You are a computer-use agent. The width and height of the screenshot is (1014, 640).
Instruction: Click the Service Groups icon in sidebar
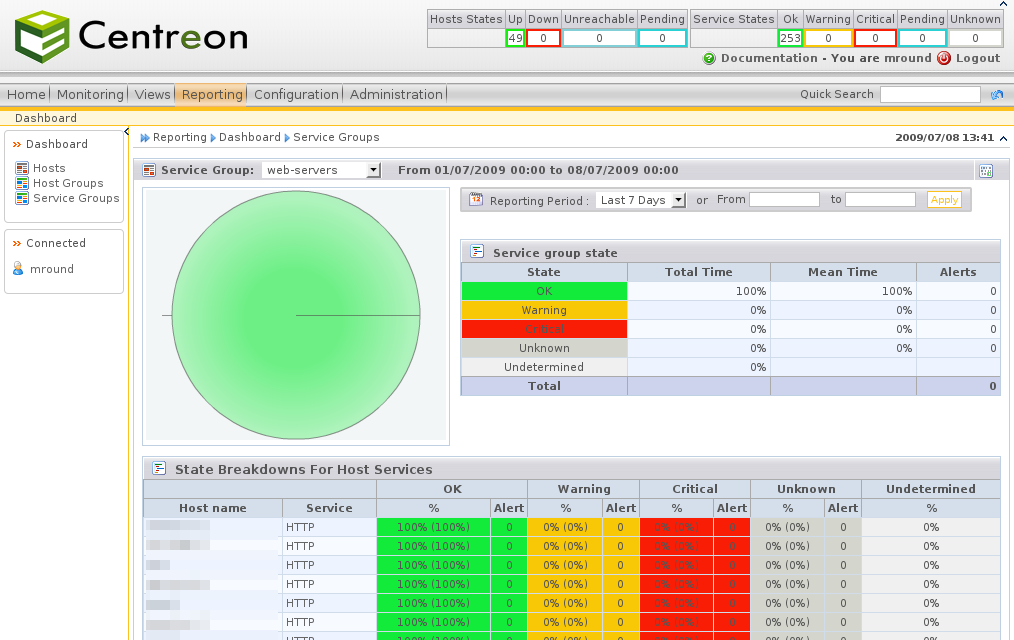(x=22, y=198)
